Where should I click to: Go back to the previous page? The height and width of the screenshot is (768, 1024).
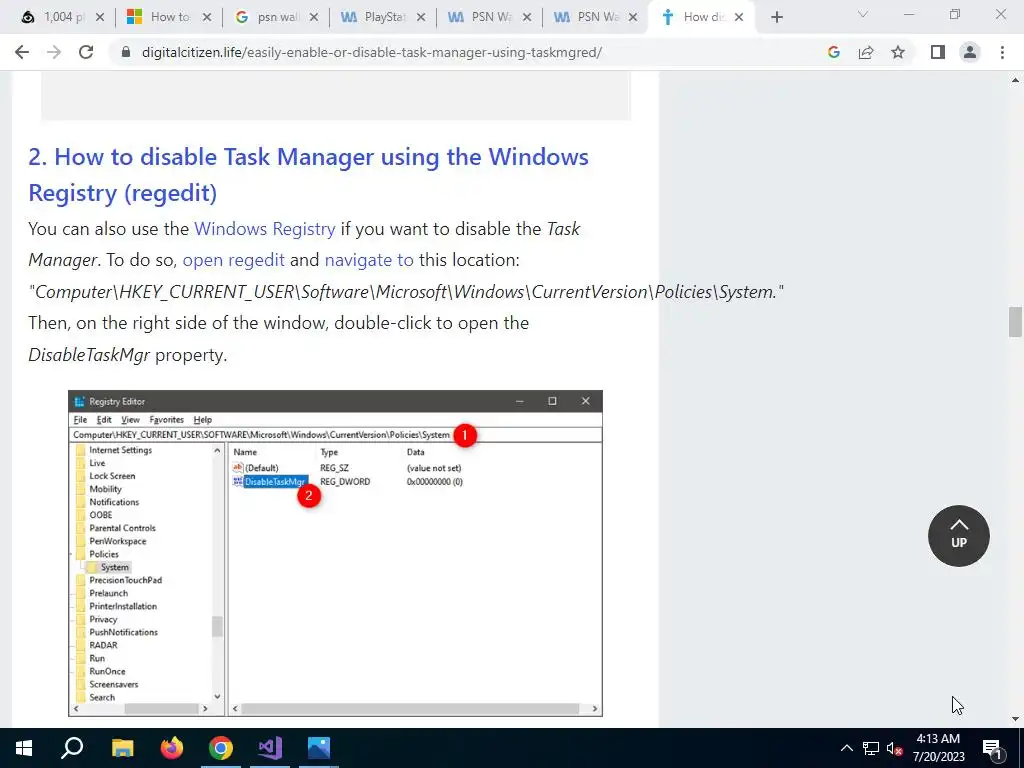(22, 52)
